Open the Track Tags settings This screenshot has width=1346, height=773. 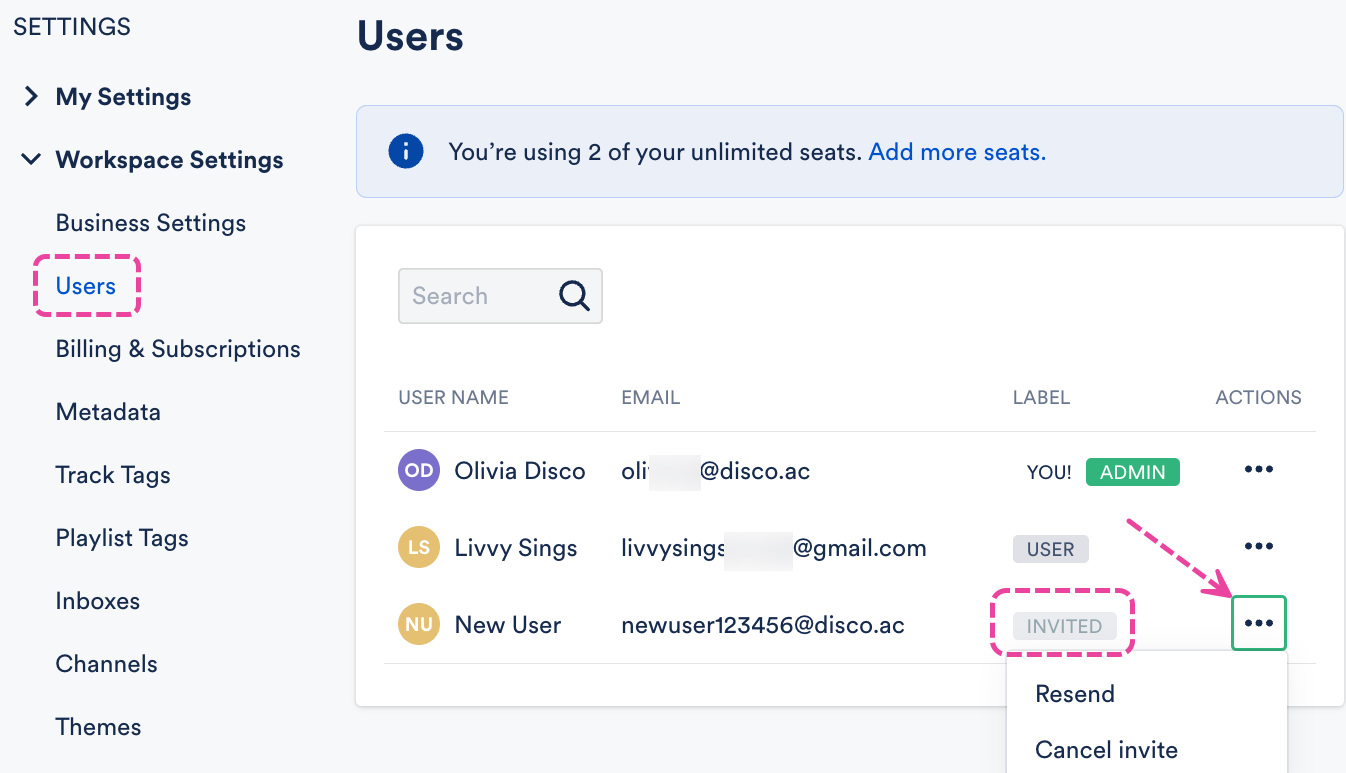pyautogui.click(x=113, y=475)
